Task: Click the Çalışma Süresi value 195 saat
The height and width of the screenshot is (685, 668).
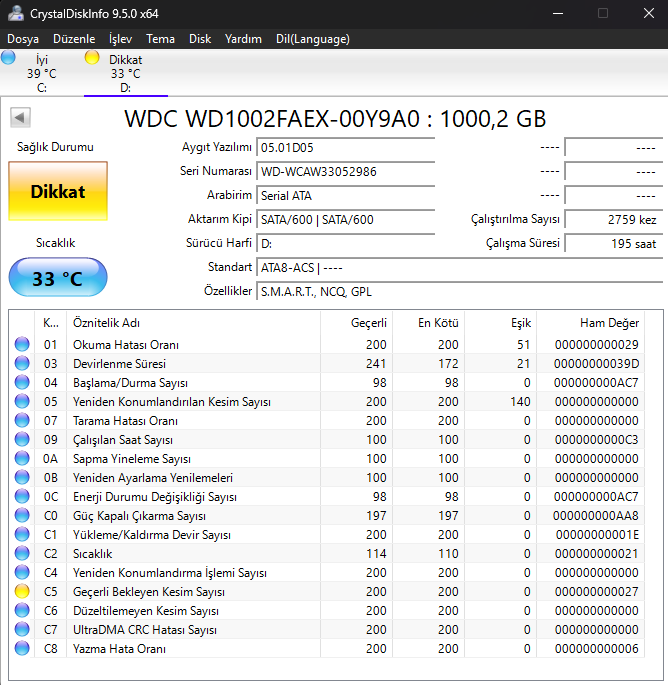Action: click(x=613, y=243)
